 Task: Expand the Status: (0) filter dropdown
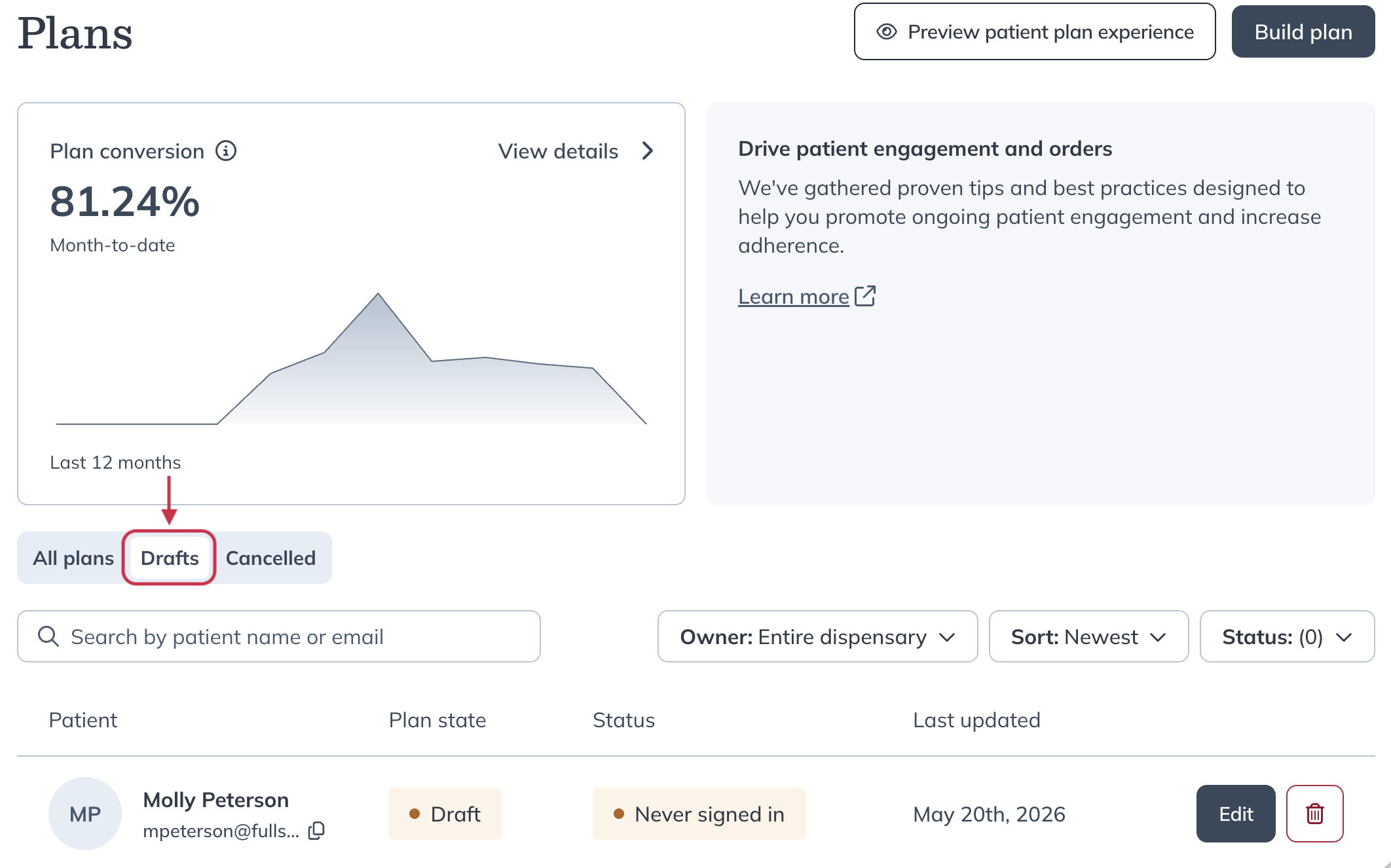point(1287,636)
